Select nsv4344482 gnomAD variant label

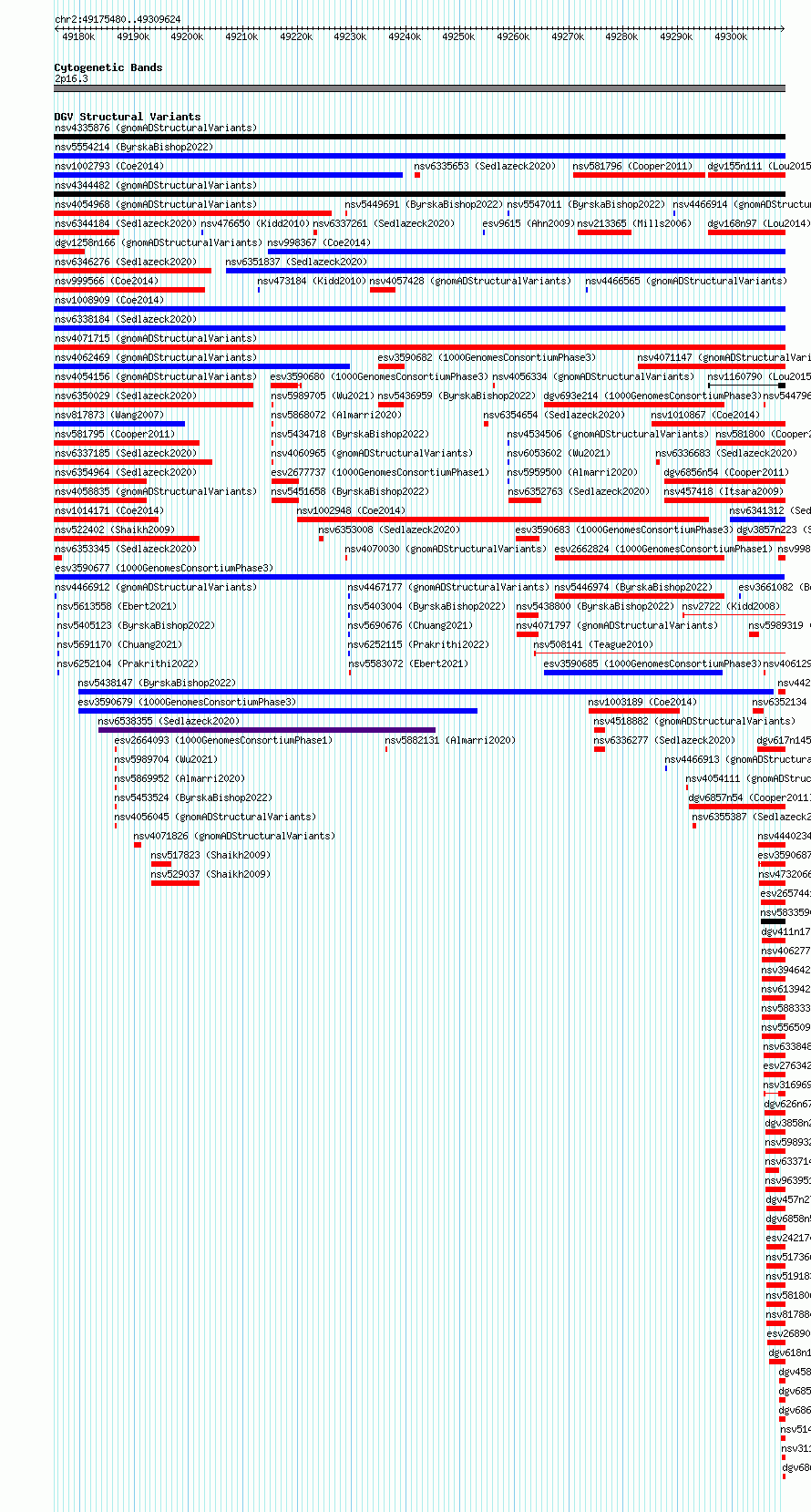tap(156, 185)
